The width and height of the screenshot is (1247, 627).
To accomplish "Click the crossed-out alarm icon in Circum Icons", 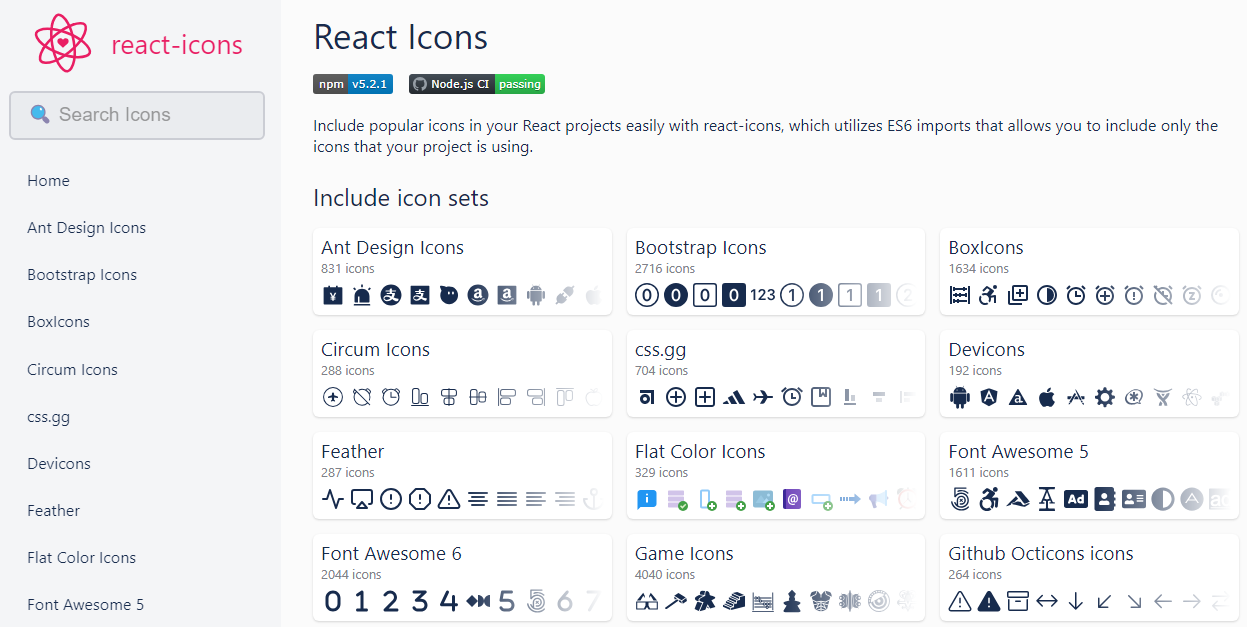I will coord(362,397).
